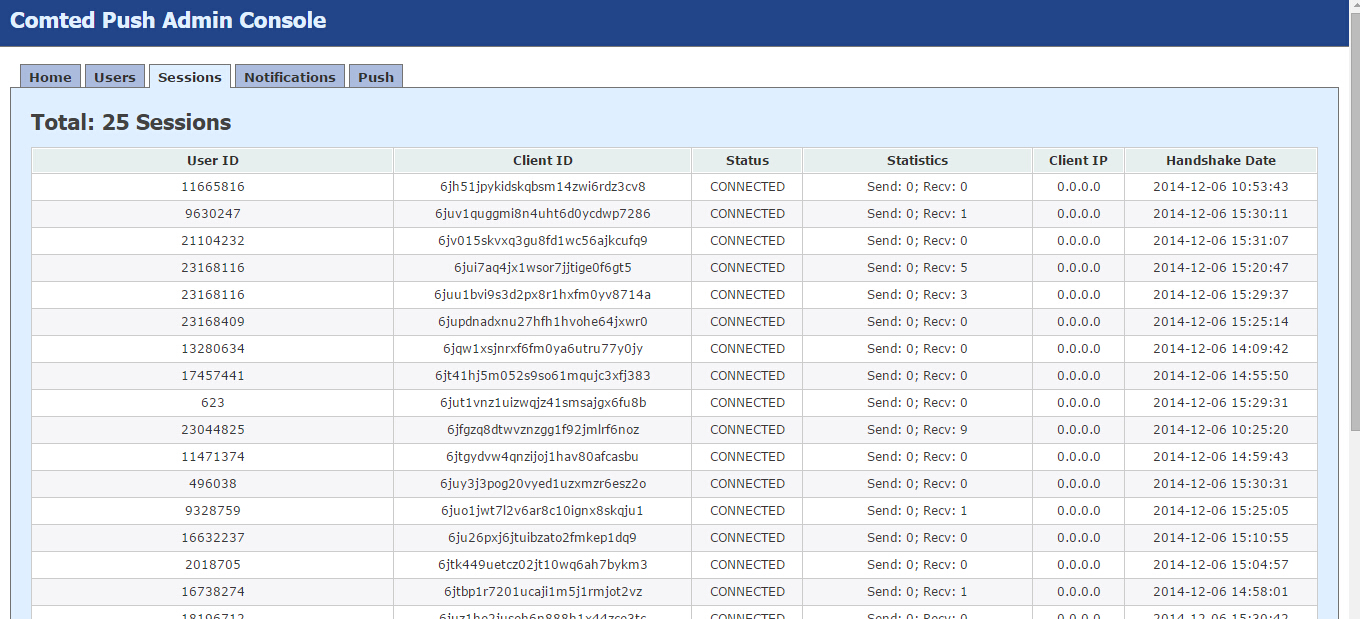
Task: Click client ID 6jtgydvw4qnzijoj1hav80afcasbu
Action: pyautogui.click(x=543, y=457)
